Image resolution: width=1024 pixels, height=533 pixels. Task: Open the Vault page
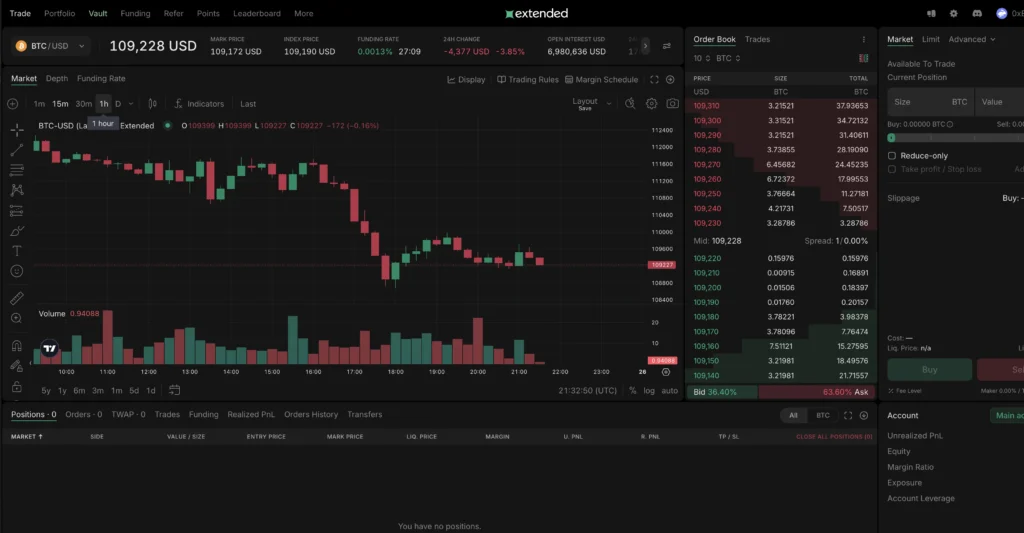pyautogui.click(x=98, y=13)
